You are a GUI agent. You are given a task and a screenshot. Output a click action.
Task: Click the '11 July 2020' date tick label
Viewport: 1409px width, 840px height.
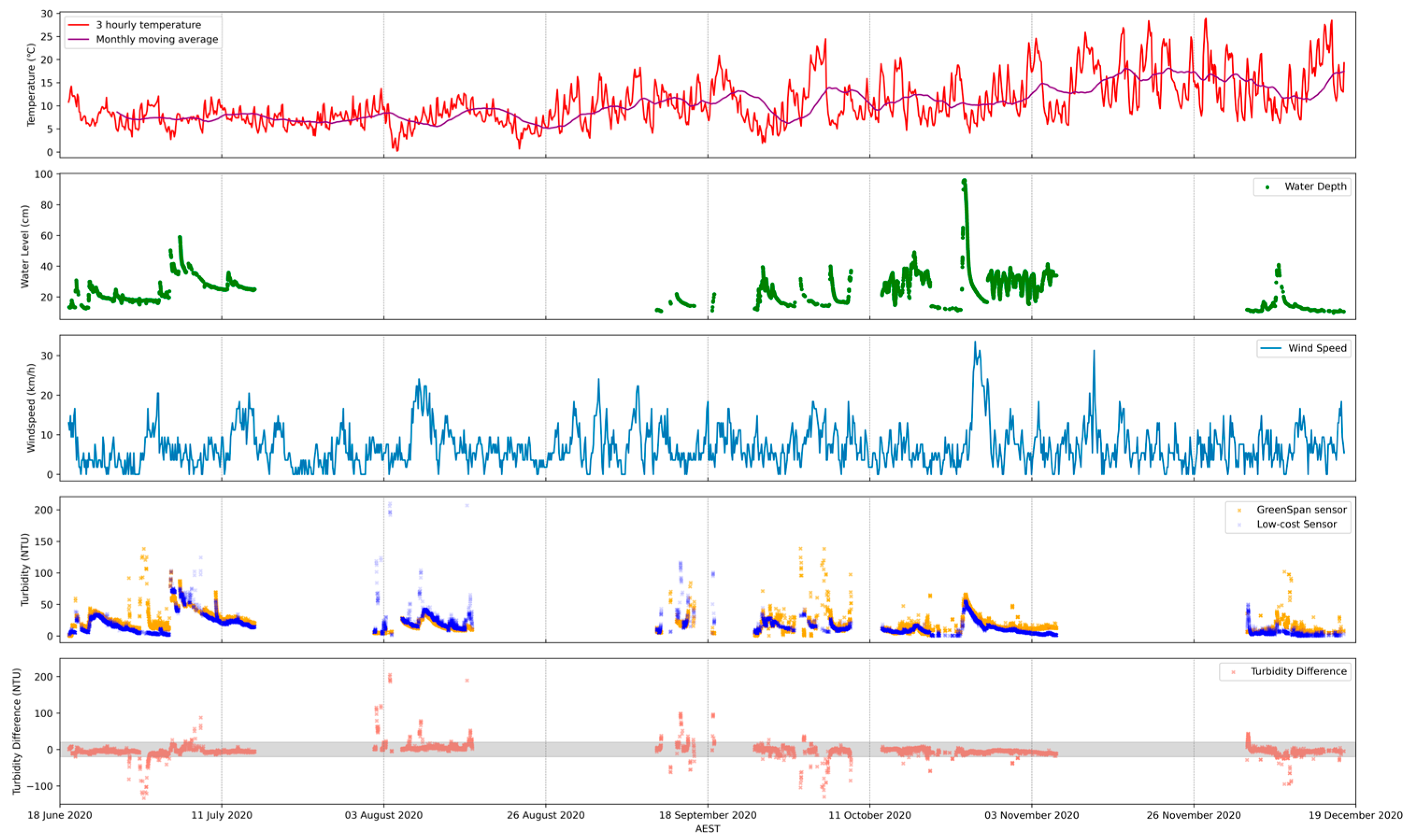point(221,815)
